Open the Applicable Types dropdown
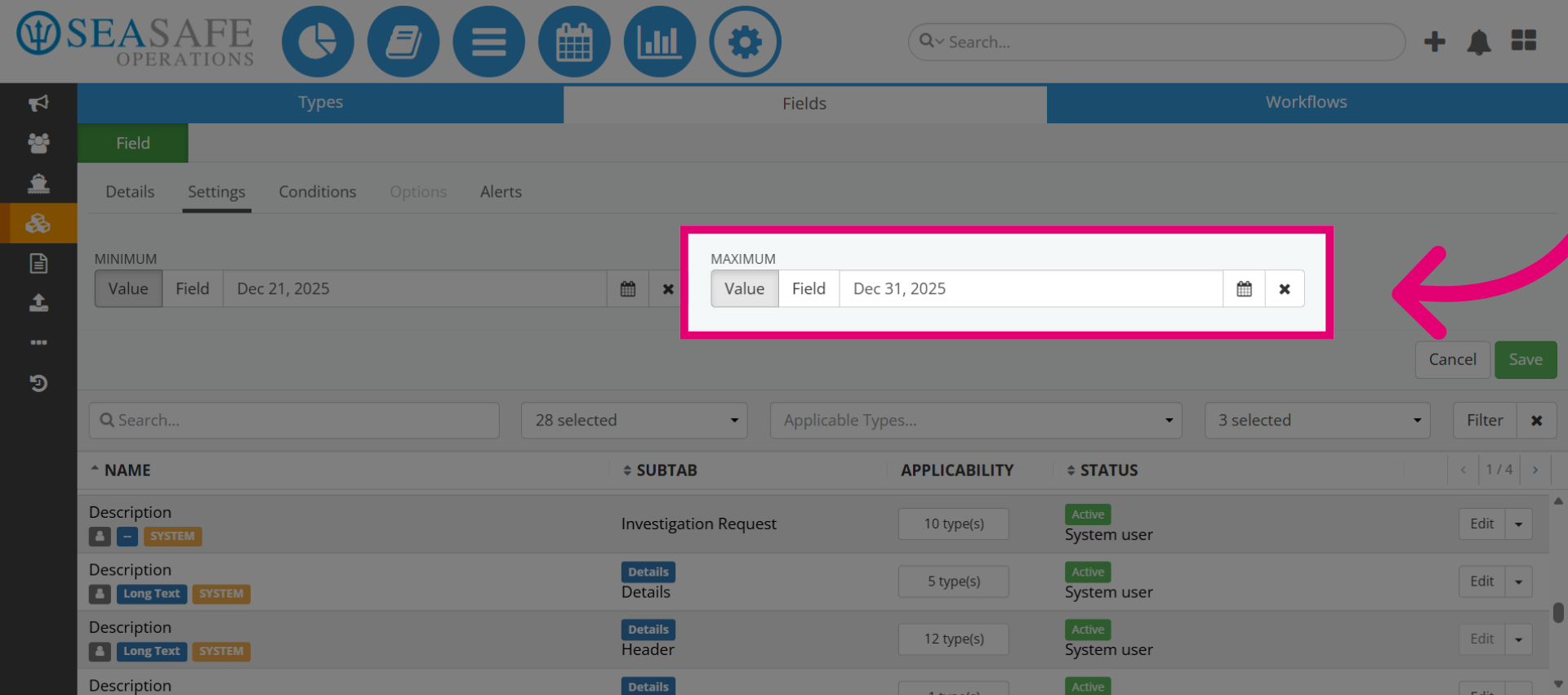This screenshot has height=695, width=1568. click(x=976, y=421)
